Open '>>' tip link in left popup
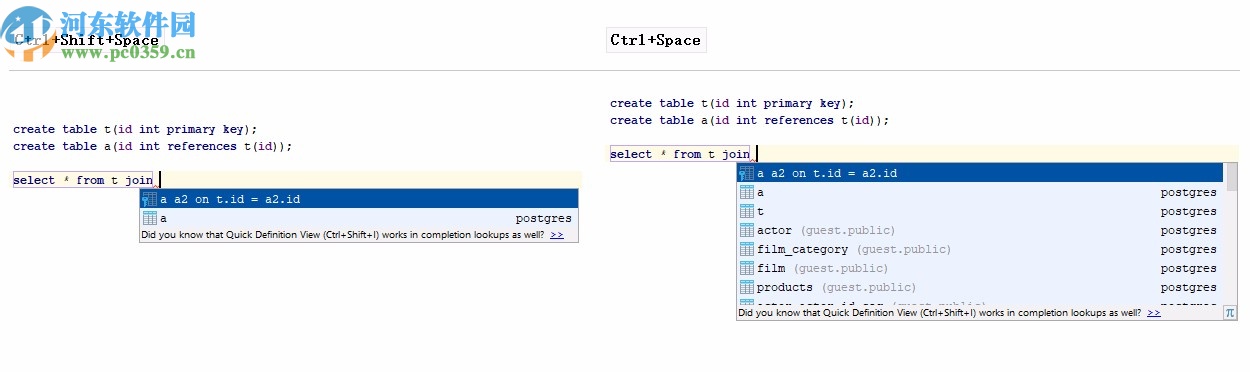Viewport: 1250px width, 372px height. coord(557,235)
